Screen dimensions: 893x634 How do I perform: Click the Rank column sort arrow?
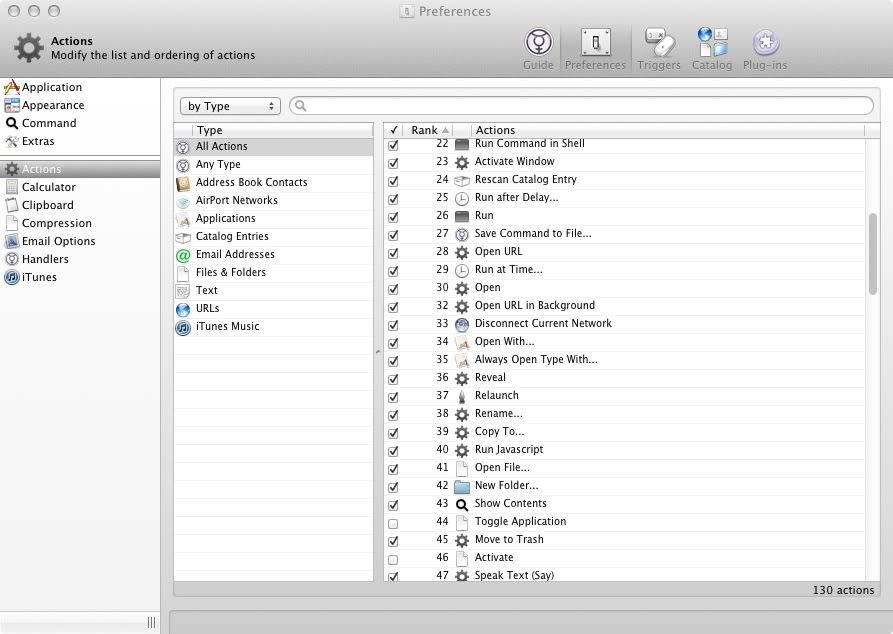(445, 131)
